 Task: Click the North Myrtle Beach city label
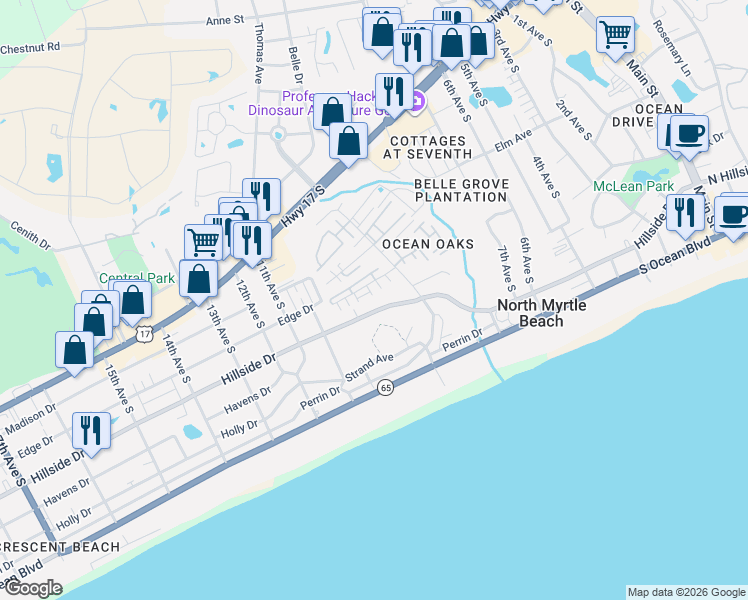coord(542,313)
